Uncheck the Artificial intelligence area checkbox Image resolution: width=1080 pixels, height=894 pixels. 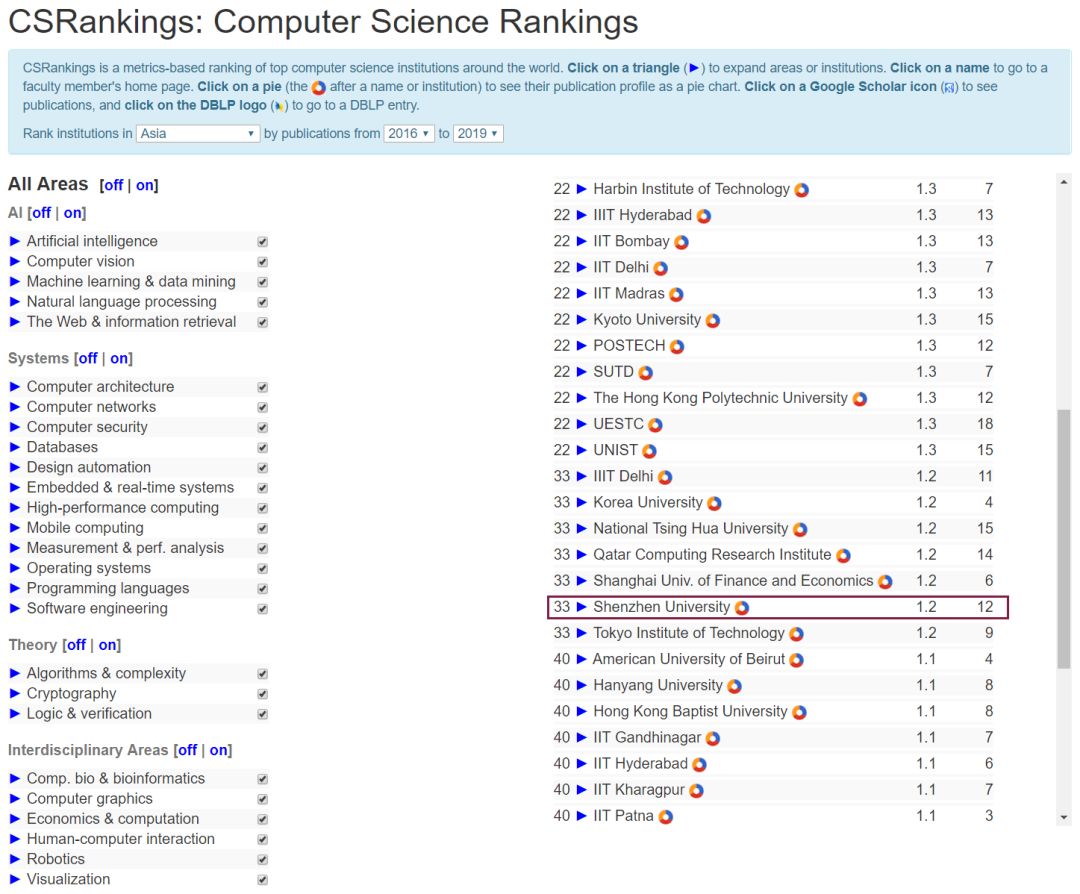pos(262,242)
